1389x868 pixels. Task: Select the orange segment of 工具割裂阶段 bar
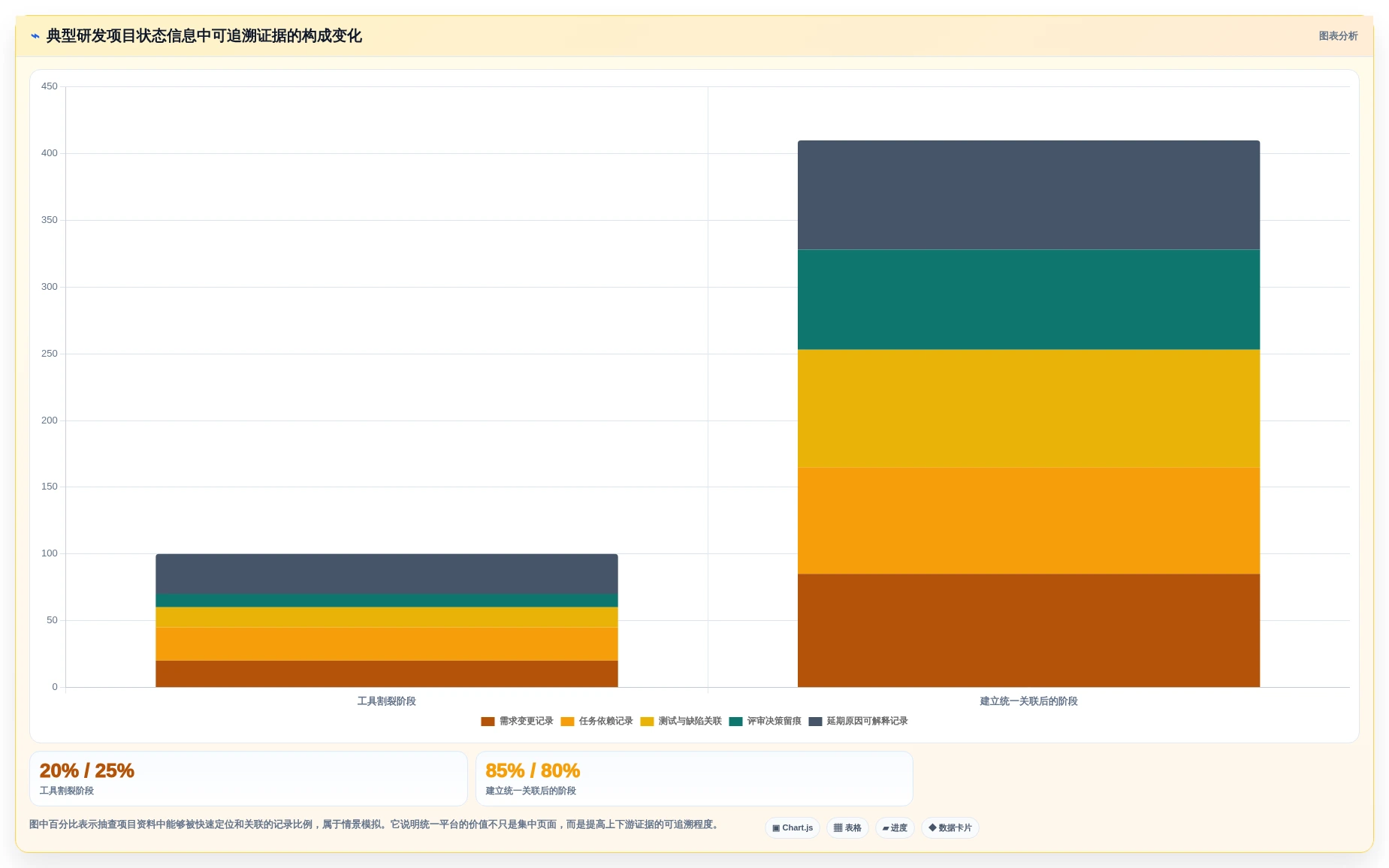(387, 644)
